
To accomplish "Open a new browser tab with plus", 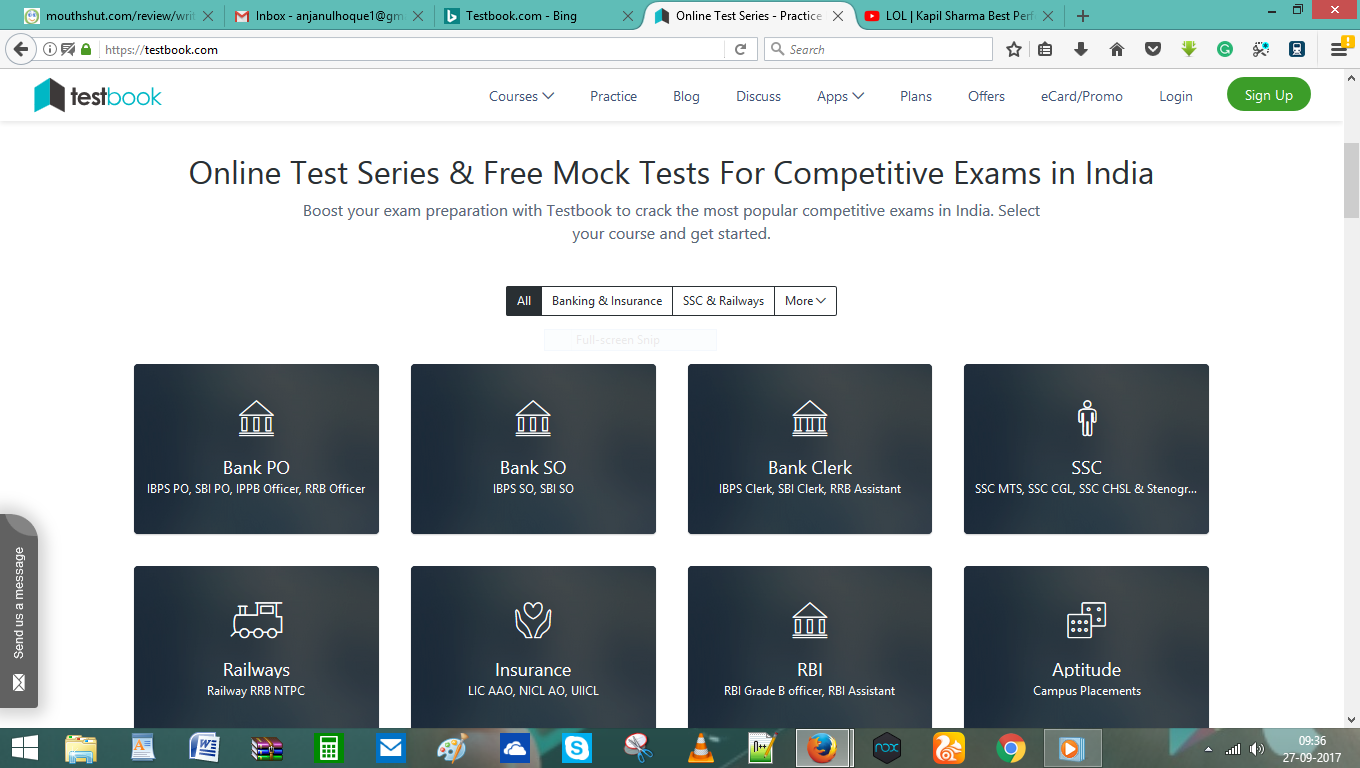I will point(1083,16).
